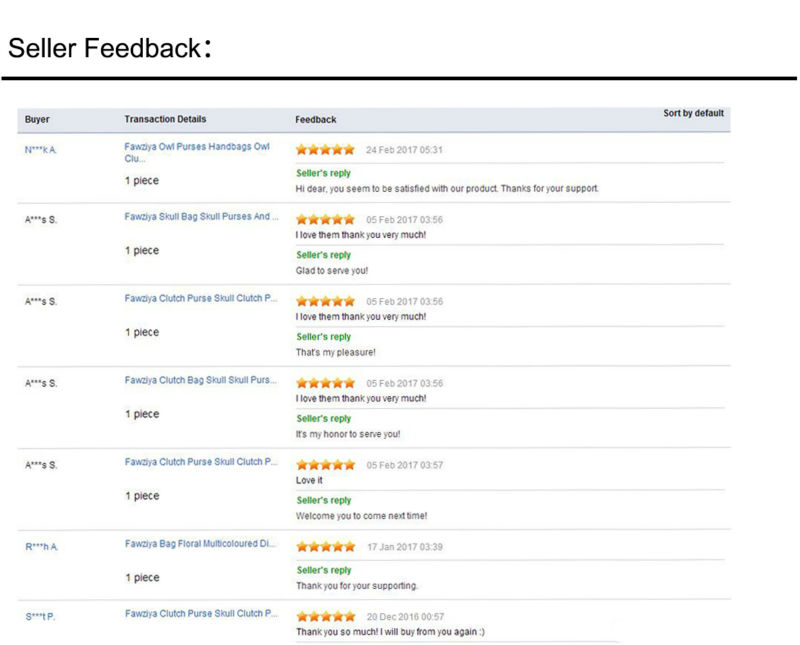Image resolution: width=800 pixels, height=645 pixels.
Task: Open Sort by default option
Action: click(x=693, y=114)
